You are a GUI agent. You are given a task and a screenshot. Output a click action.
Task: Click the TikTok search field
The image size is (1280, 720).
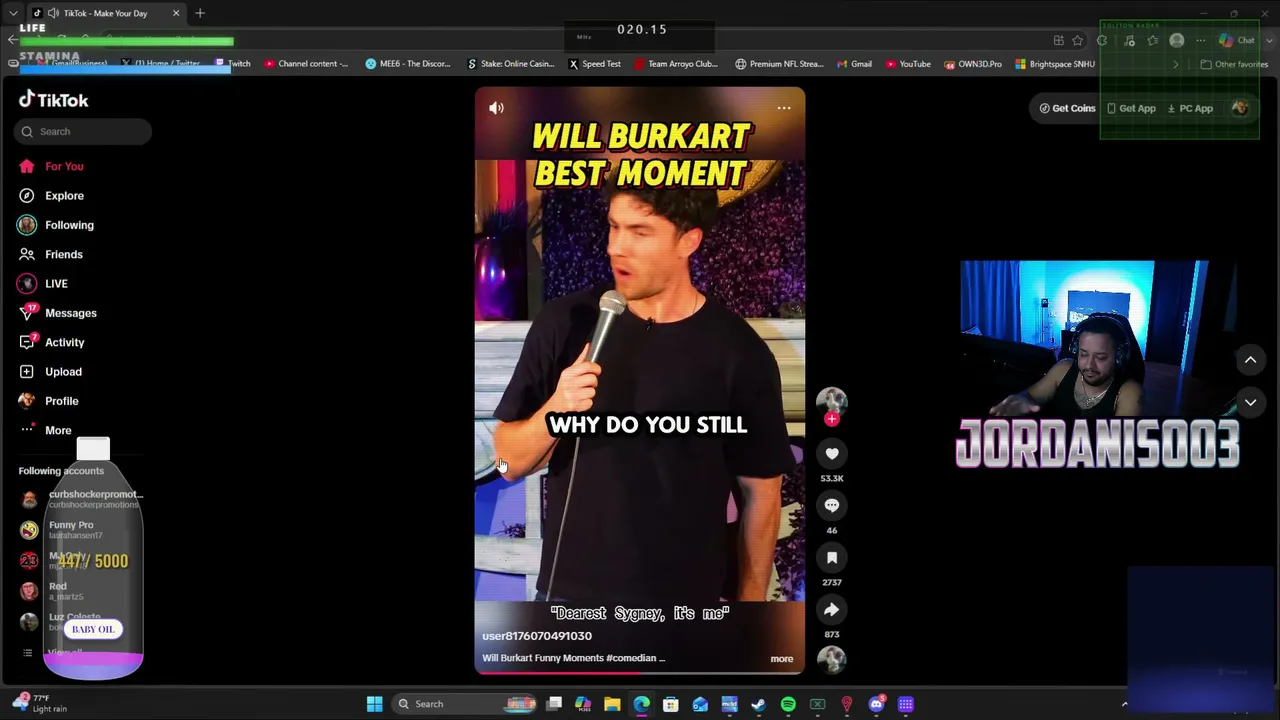pyautogui.click(x=83, y=131)
